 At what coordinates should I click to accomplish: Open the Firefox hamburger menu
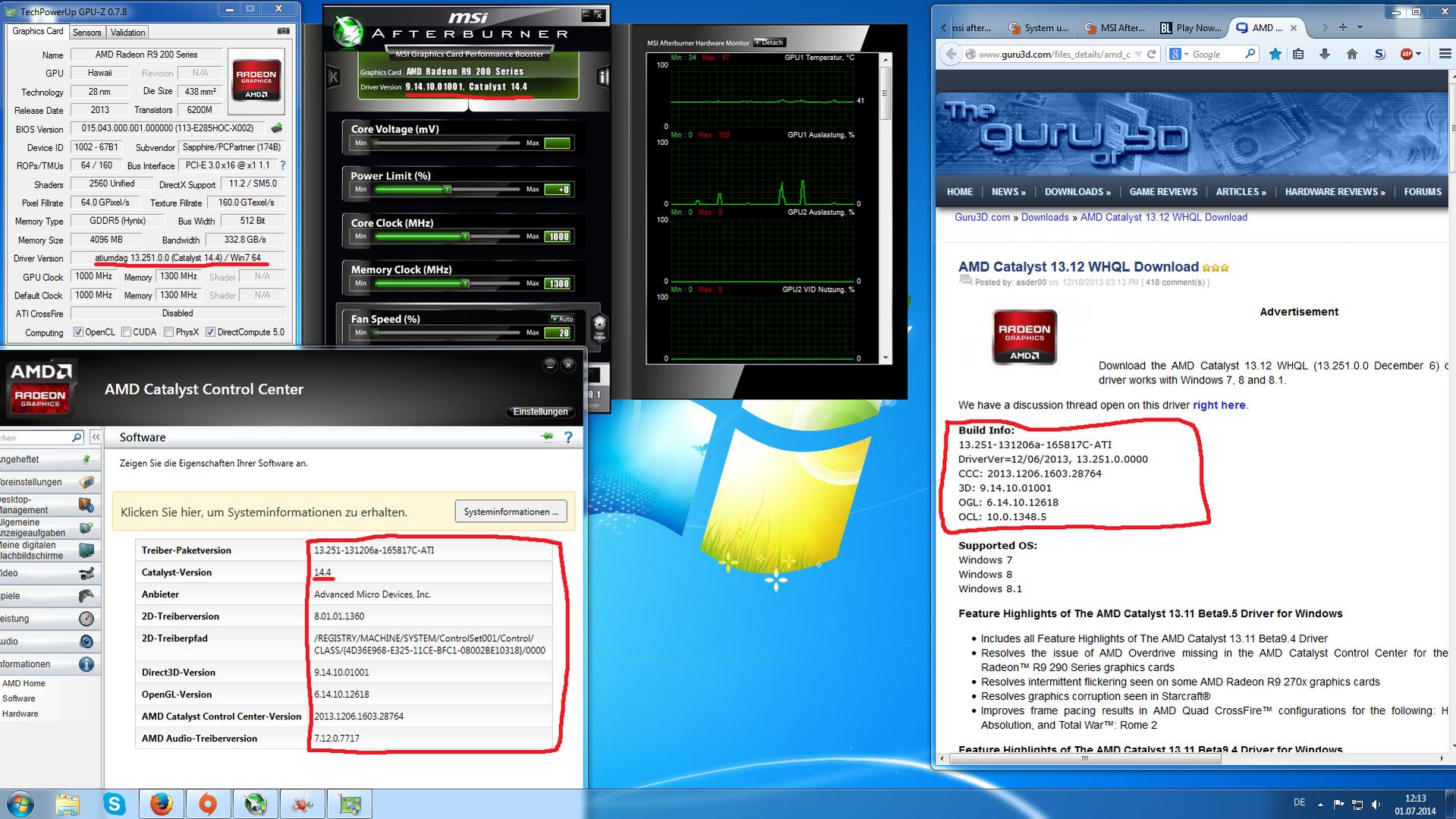coord(1445,54)
